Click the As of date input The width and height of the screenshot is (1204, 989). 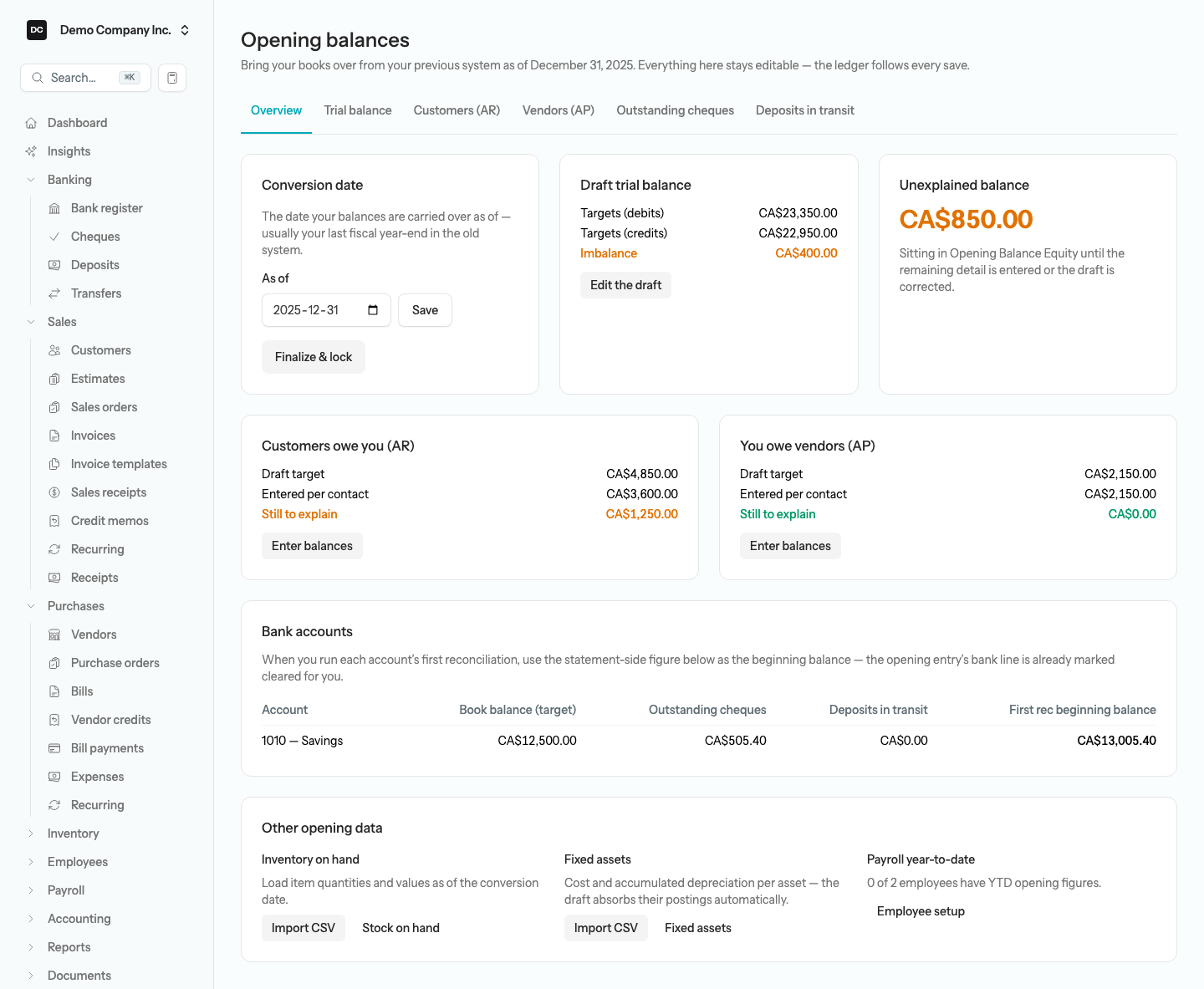(x=326, y=310)
